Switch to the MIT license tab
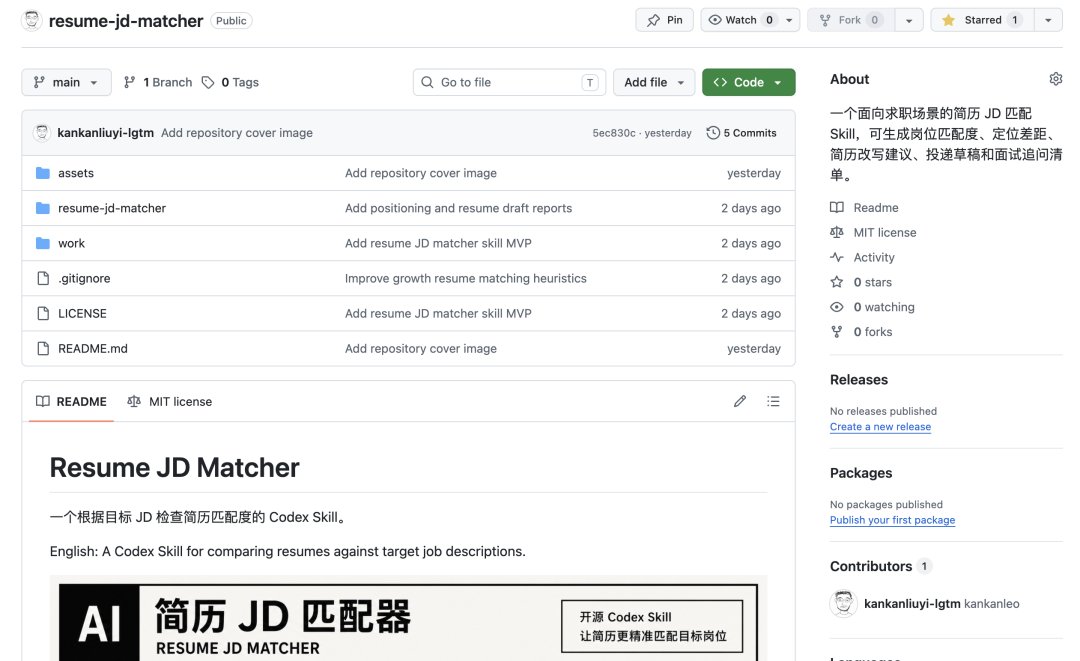1080x661 pixels. (169, 401)
